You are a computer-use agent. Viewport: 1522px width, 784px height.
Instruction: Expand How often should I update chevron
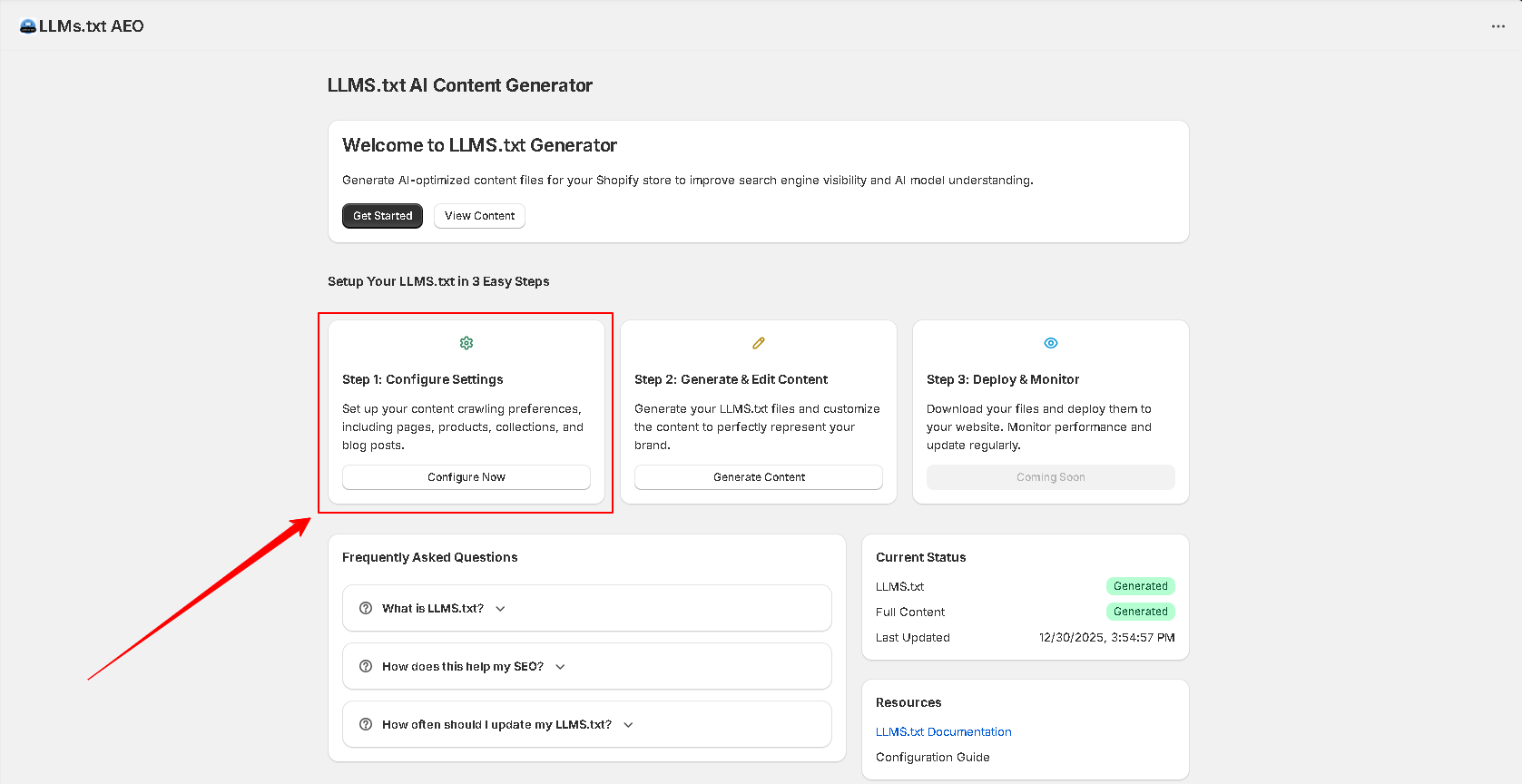(x=628, y=725)
